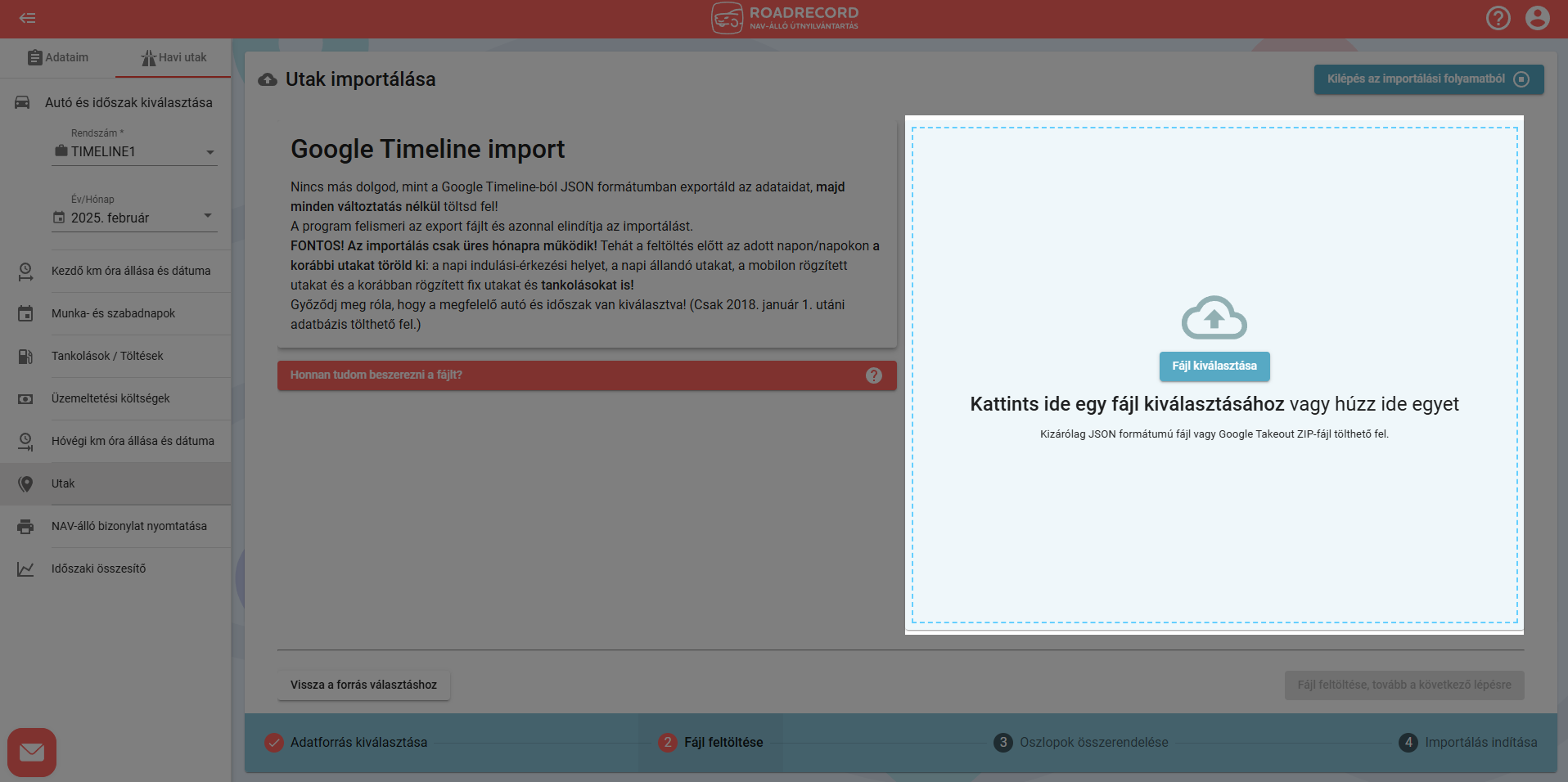1568x782 pixels.
Task: Open the red mail contact icon
Action: (x=32, y=753)
